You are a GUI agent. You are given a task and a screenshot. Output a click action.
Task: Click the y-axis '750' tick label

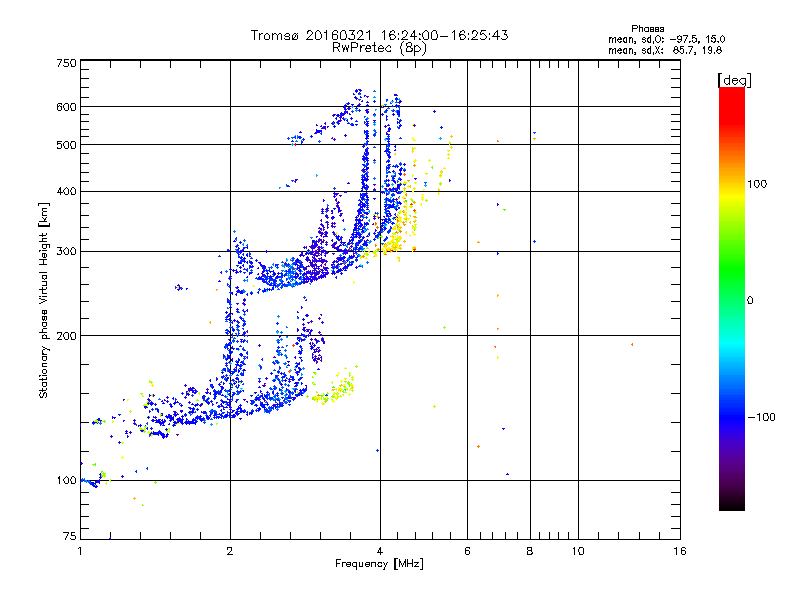(66, 63)
